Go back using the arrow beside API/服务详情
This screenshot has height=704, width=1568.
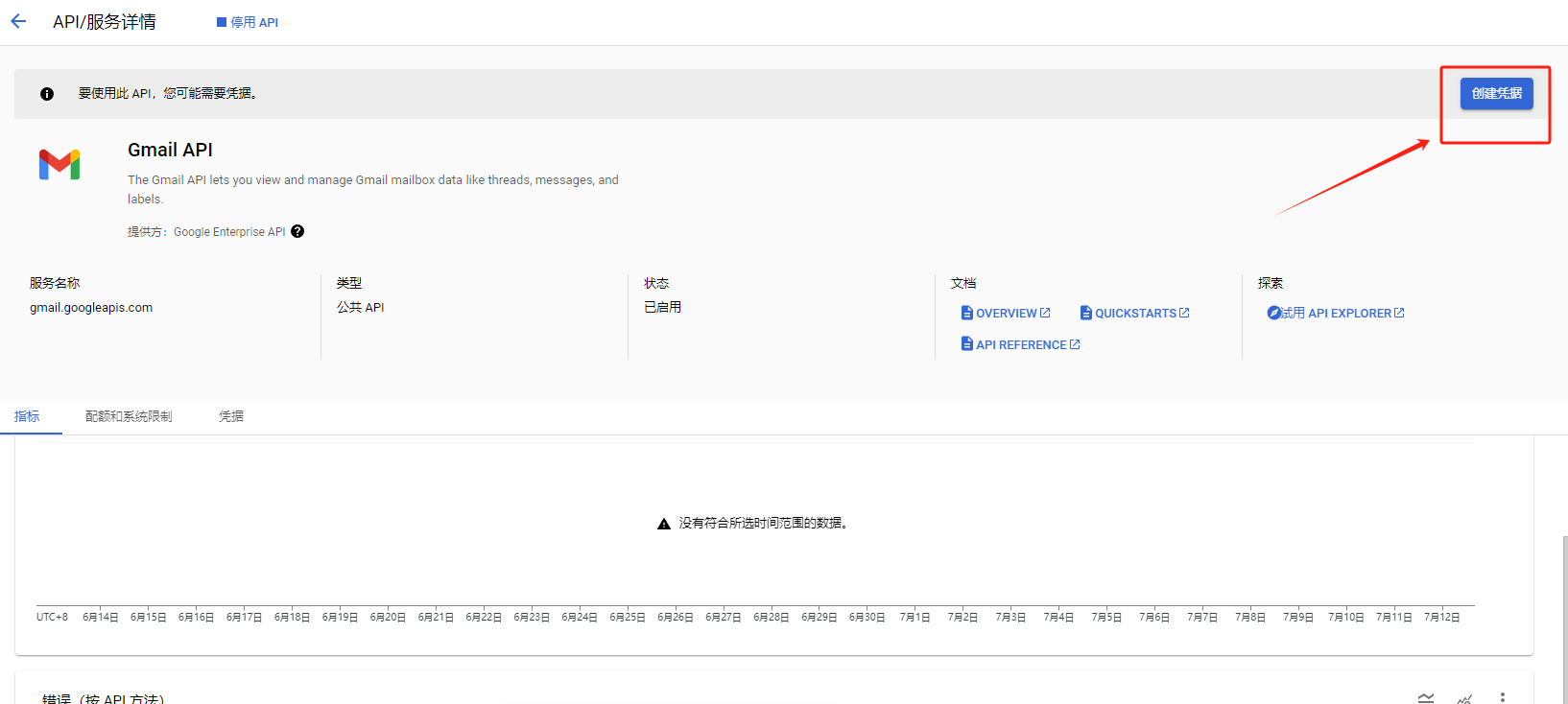click(x=18, y=22)
